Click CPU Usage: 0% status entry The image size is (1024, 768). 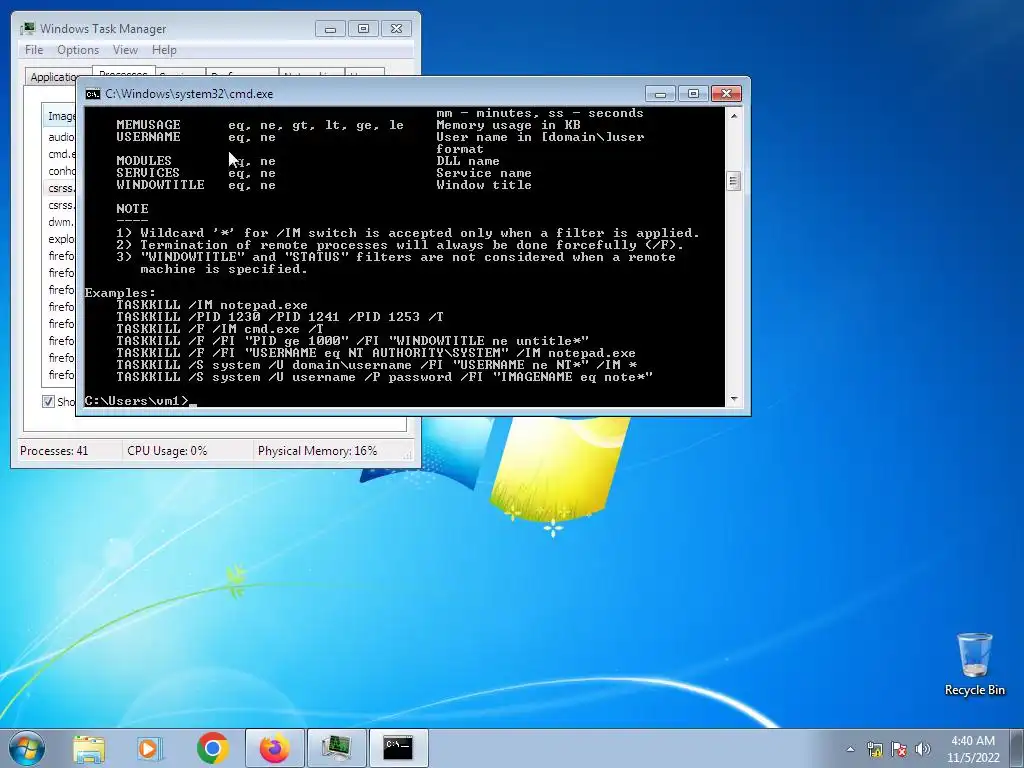coord(167,451)
